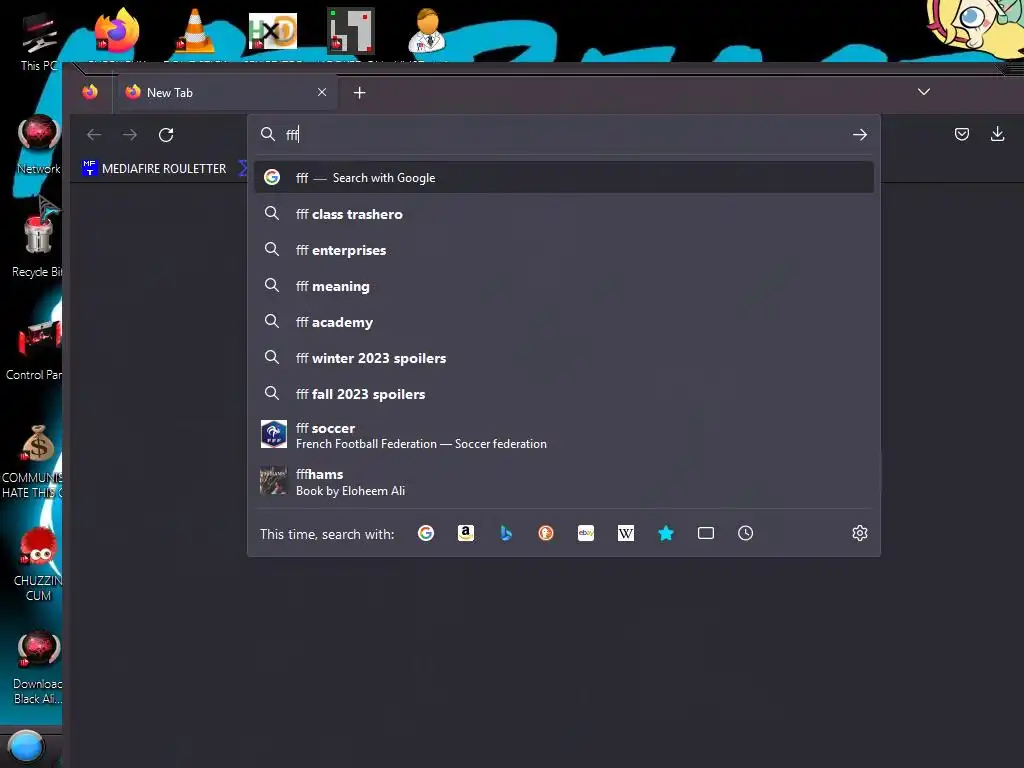Expand the list all tabs chevron
Image resolution: width=1024 pixels, height=768 pixels.
(x=924, y=91)
